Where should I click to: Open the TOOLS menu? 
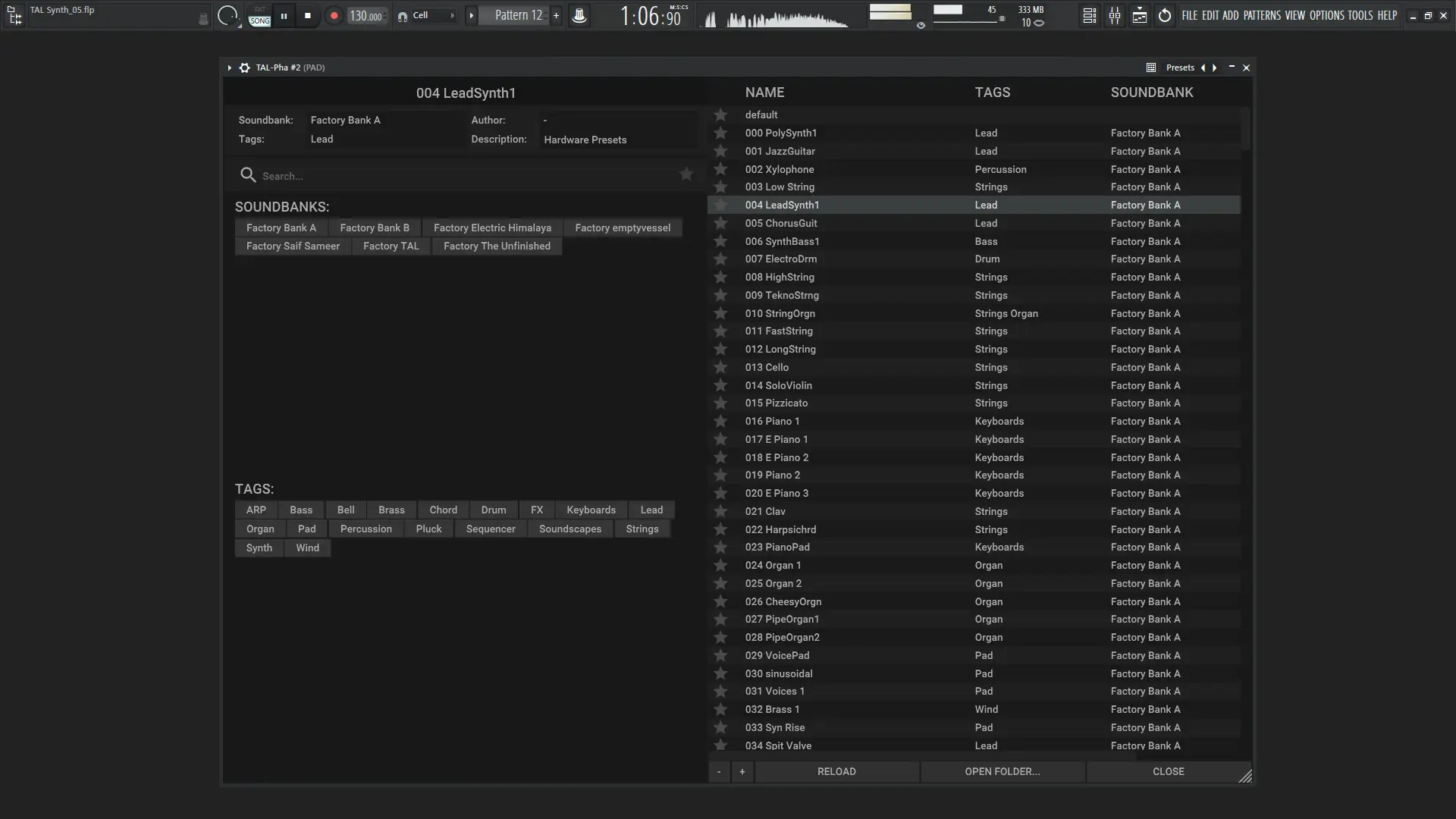tap(1360, 15)
